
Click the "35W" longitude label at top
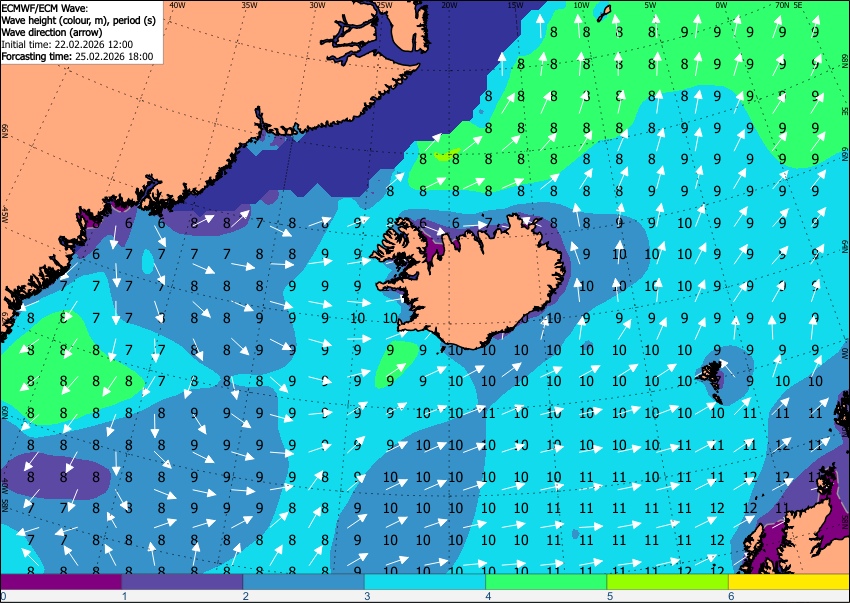[x=249, y=5]
